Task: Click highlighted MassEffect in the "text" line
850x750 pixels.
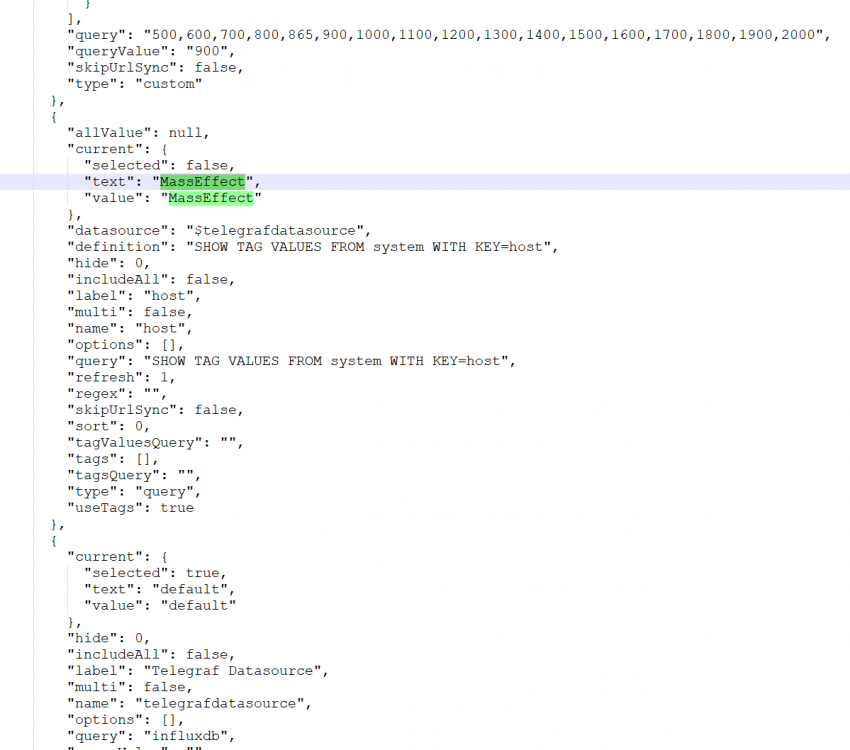Action: coord(202,182)
